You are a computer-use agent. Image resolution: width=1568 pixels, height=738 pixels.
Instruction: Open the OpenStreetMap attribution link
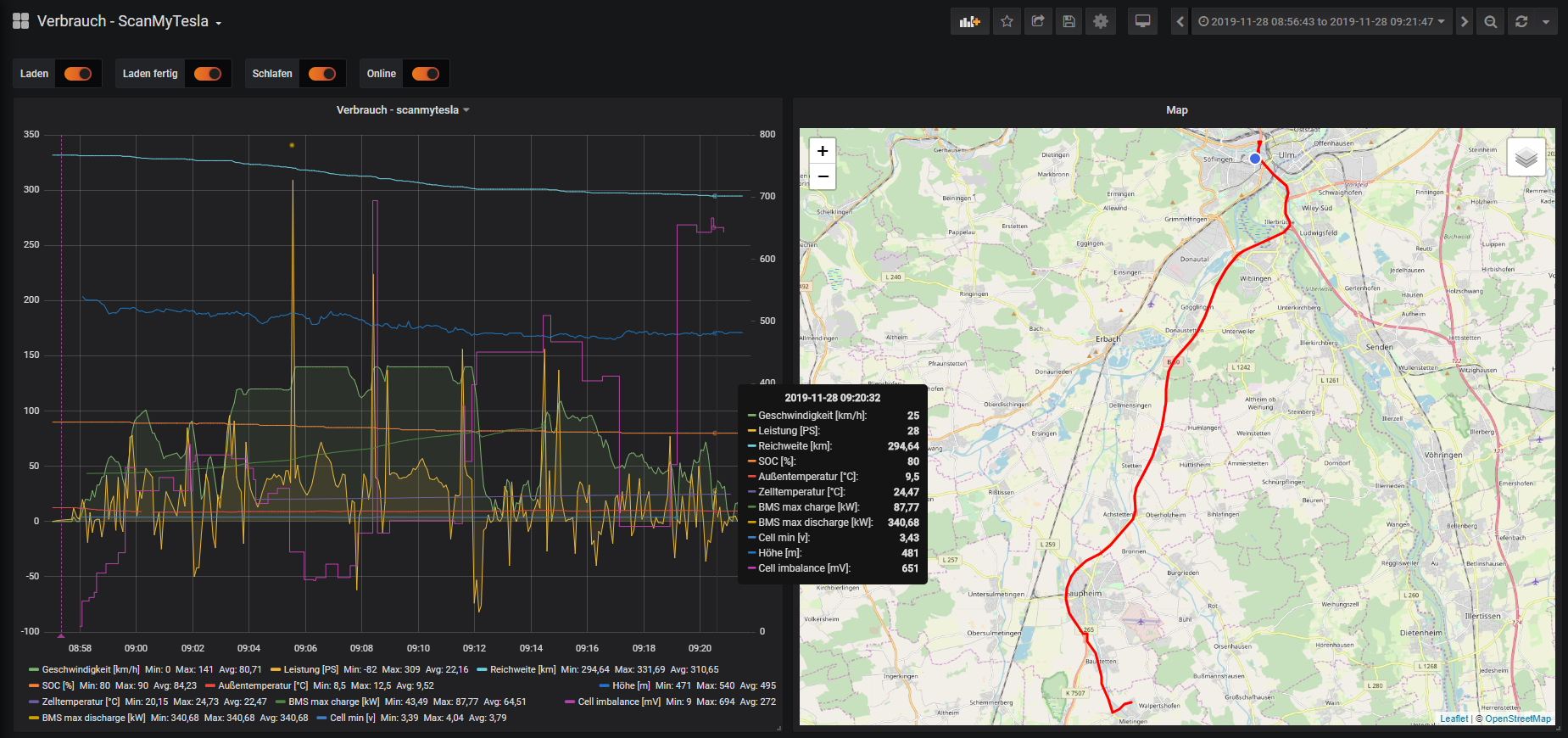point(1518,718)
